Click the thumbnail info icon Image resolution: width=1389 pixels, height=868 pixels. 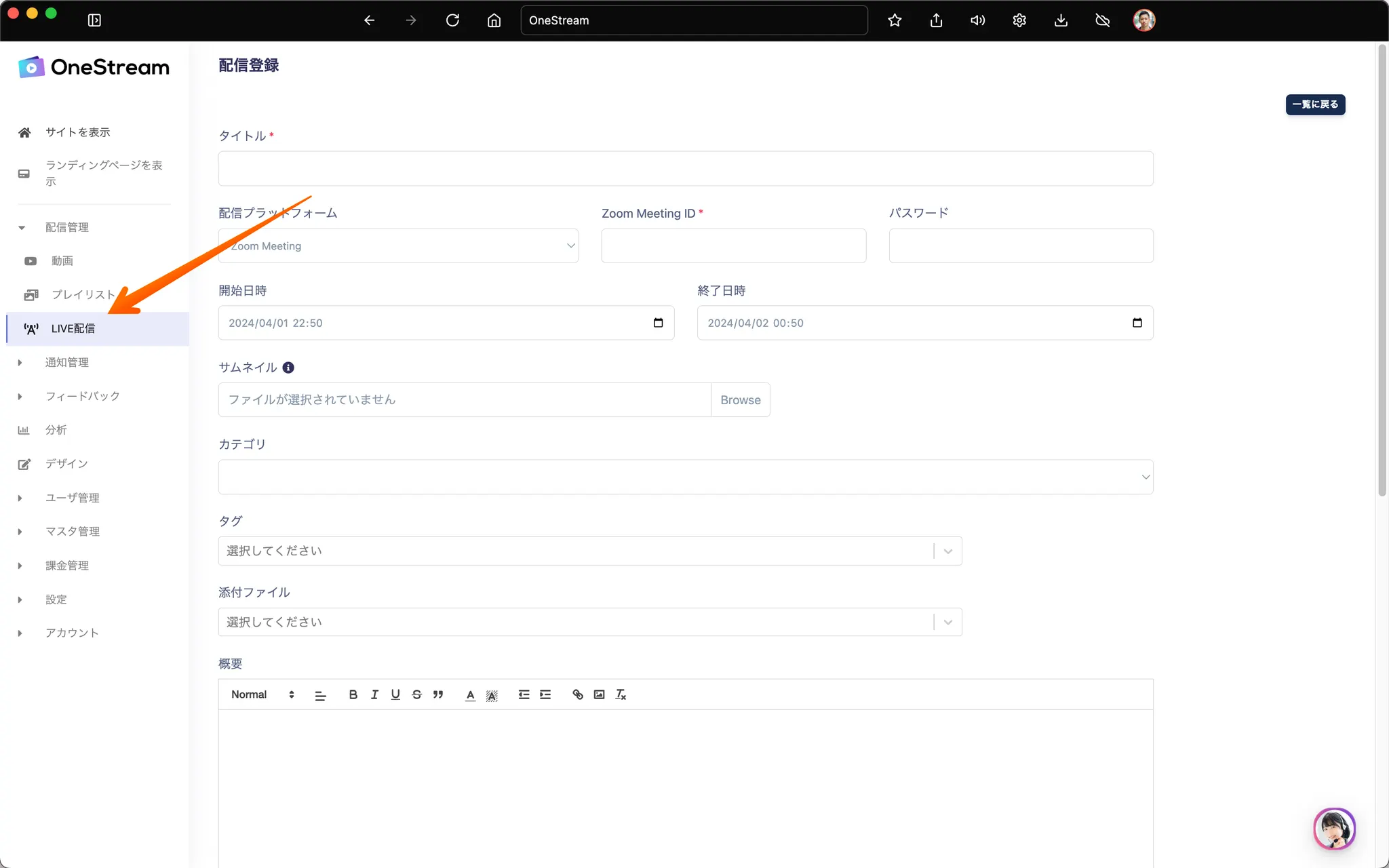[288, 368]
